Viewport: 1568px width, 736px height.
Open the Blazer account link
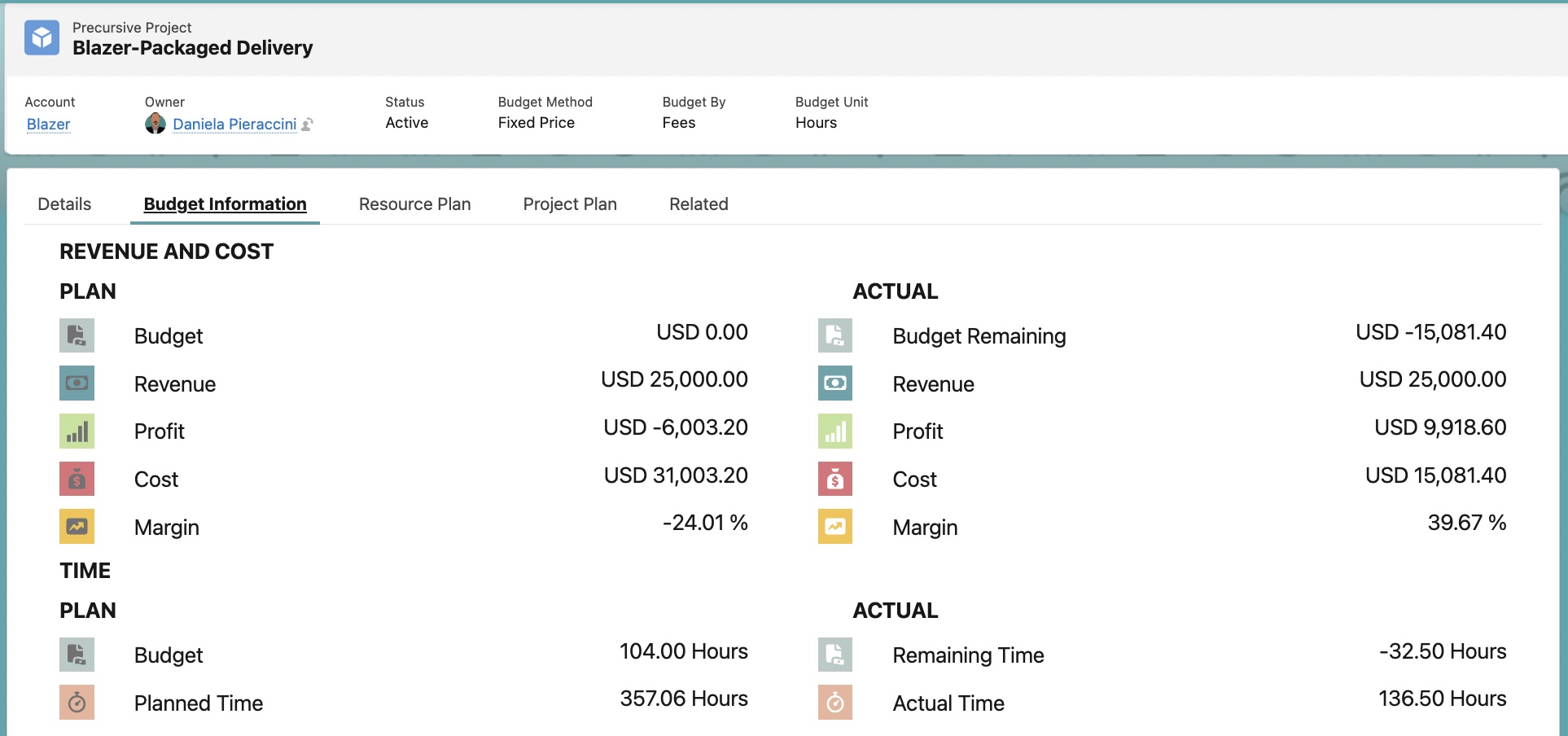point(49,124)
